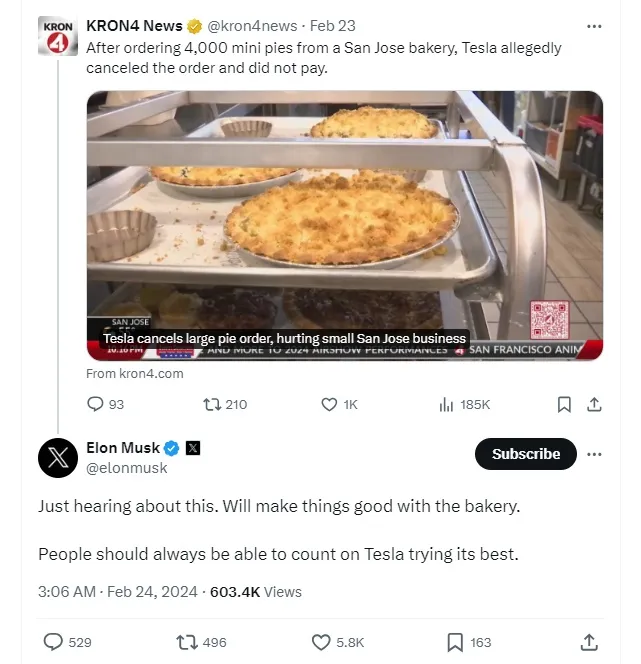This screenshot has height=664, width=641.
Task: Like Elon Musk's bakery reply
Action: (x=321, y=642)
